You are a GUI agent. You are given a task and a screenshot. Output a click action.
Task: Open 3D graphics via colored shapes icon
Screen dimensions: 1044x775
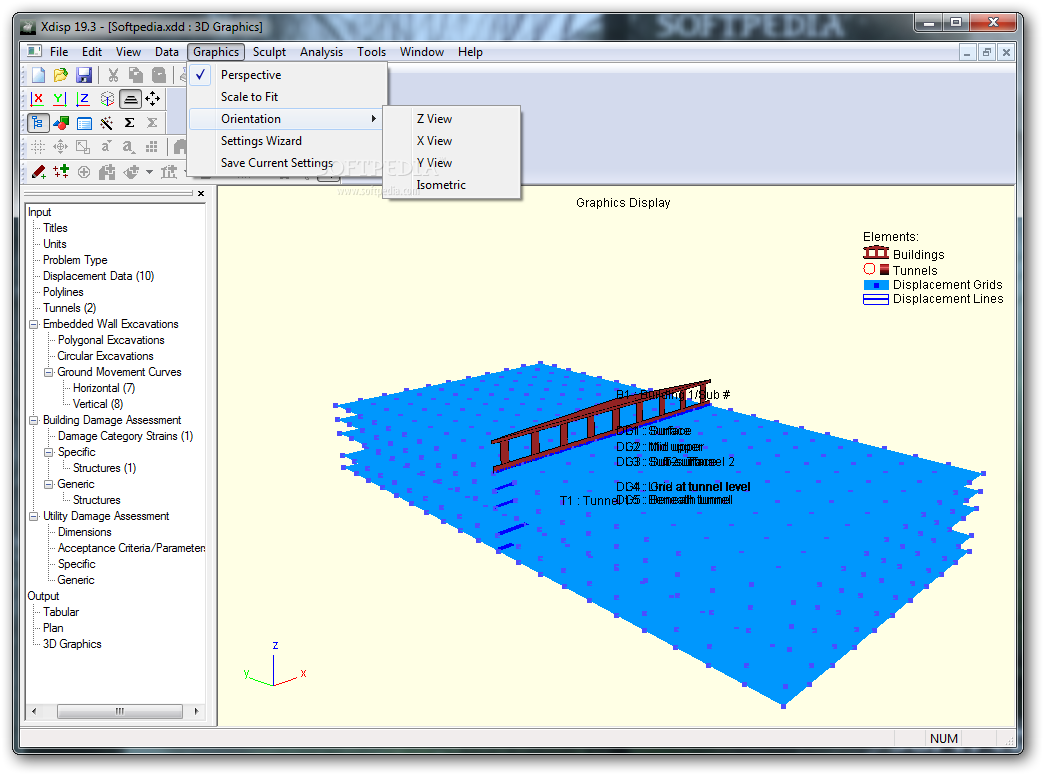pos(61,123)
